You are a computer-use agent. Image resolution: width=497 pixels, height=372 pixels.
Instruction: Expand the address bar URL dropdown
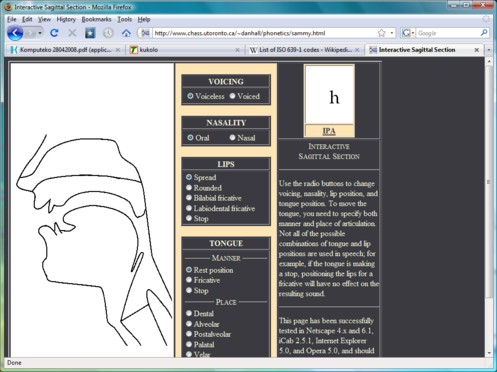point(392,33)
